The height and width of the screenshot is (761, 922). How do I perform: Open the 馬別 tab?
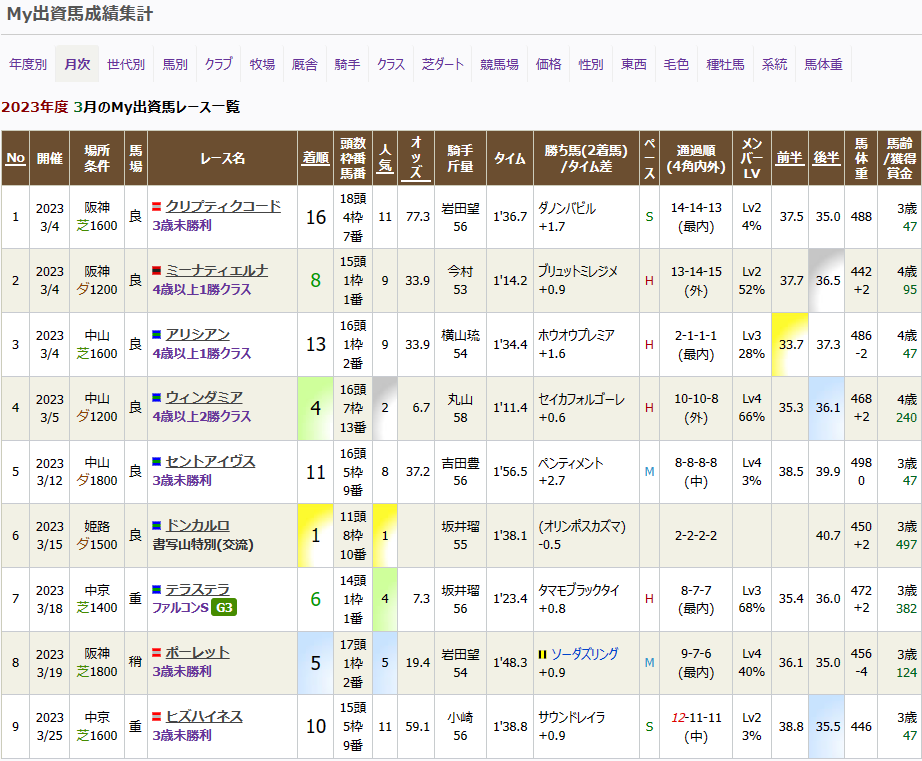(x=175, y=64)
